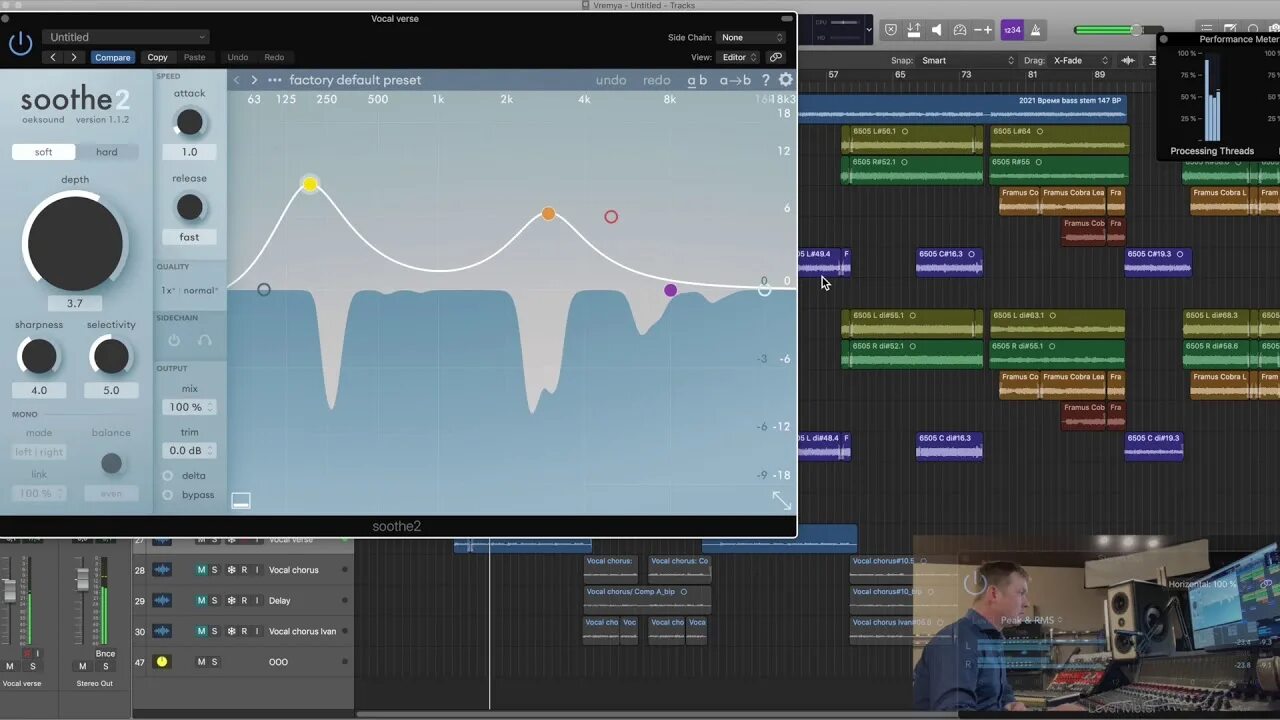
Task: Toggle sidechain listen headphones icon
Action: click(205, 340)
